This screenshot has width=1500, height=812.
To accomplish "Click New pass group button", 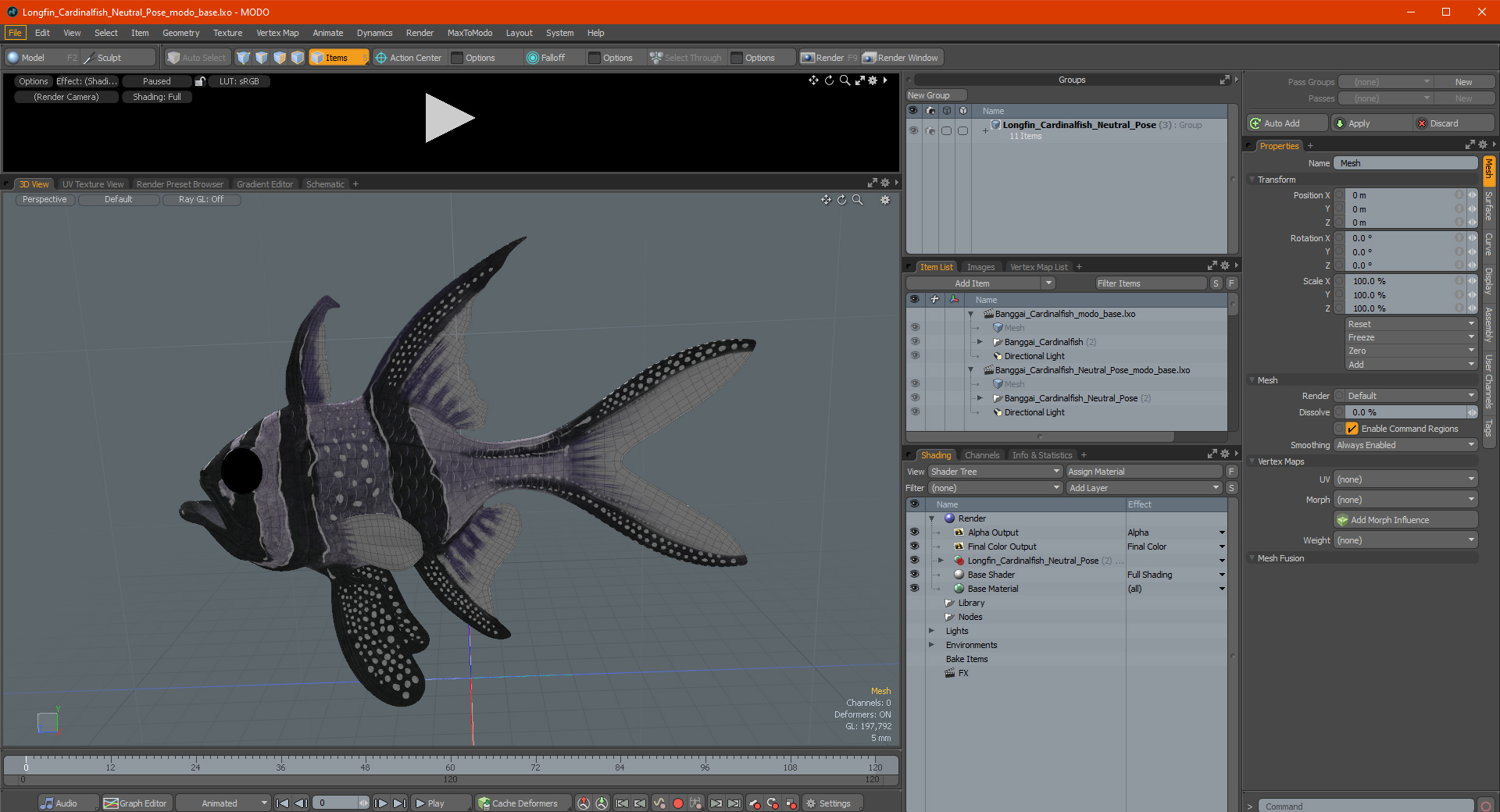I will pos(1463,82).
